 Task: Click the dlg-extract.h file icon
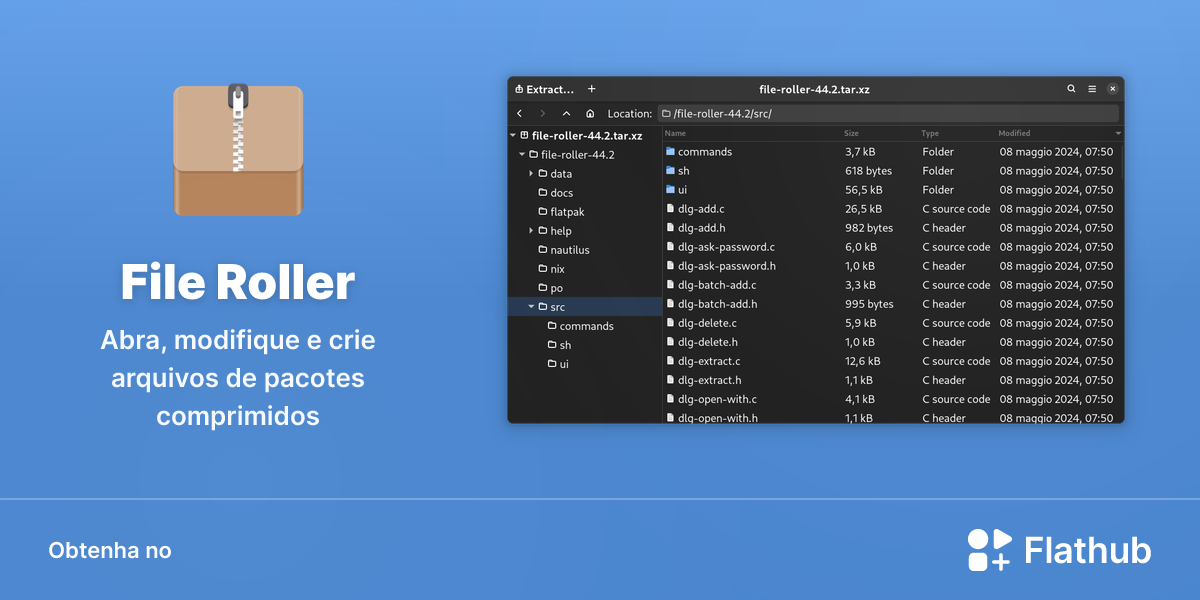(670, 380)
